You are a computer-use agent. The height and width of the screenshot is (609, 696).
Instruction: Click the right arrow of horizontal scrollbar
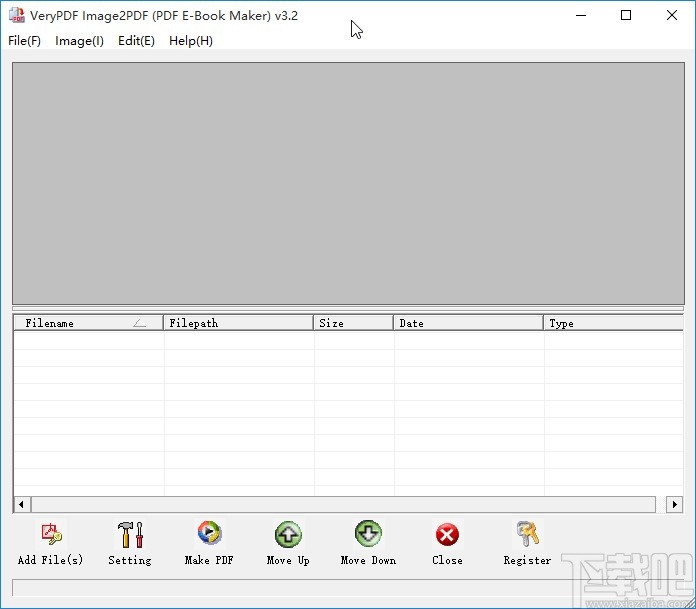pyautogui.click(x=675, y=504)
